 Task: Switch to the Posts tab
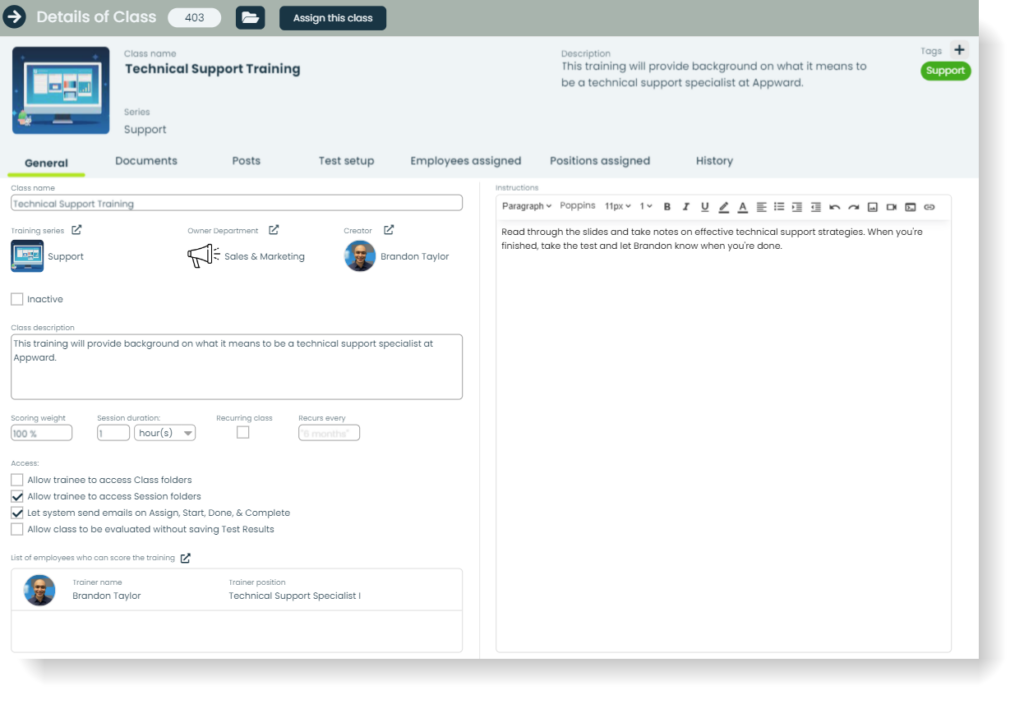pos(246,161)
